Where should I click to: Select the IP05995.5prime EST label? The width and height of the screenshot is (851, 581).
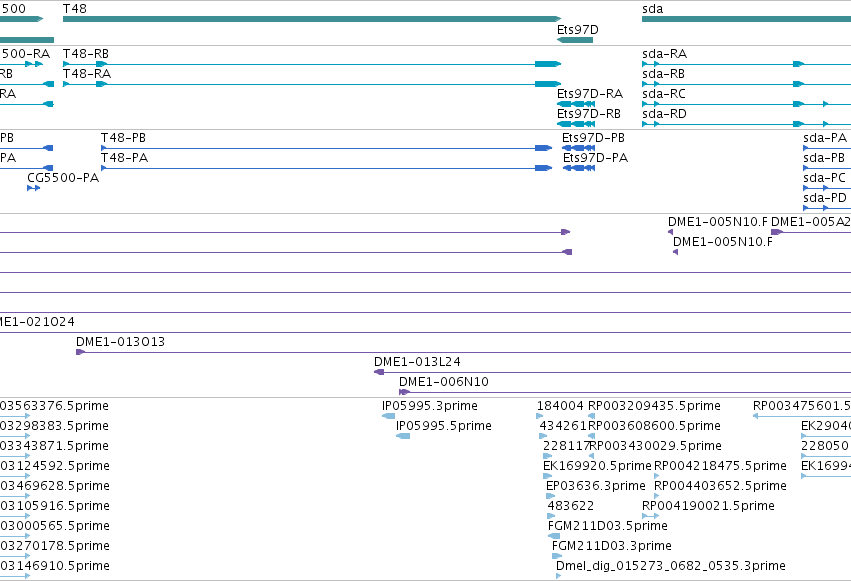444,426
